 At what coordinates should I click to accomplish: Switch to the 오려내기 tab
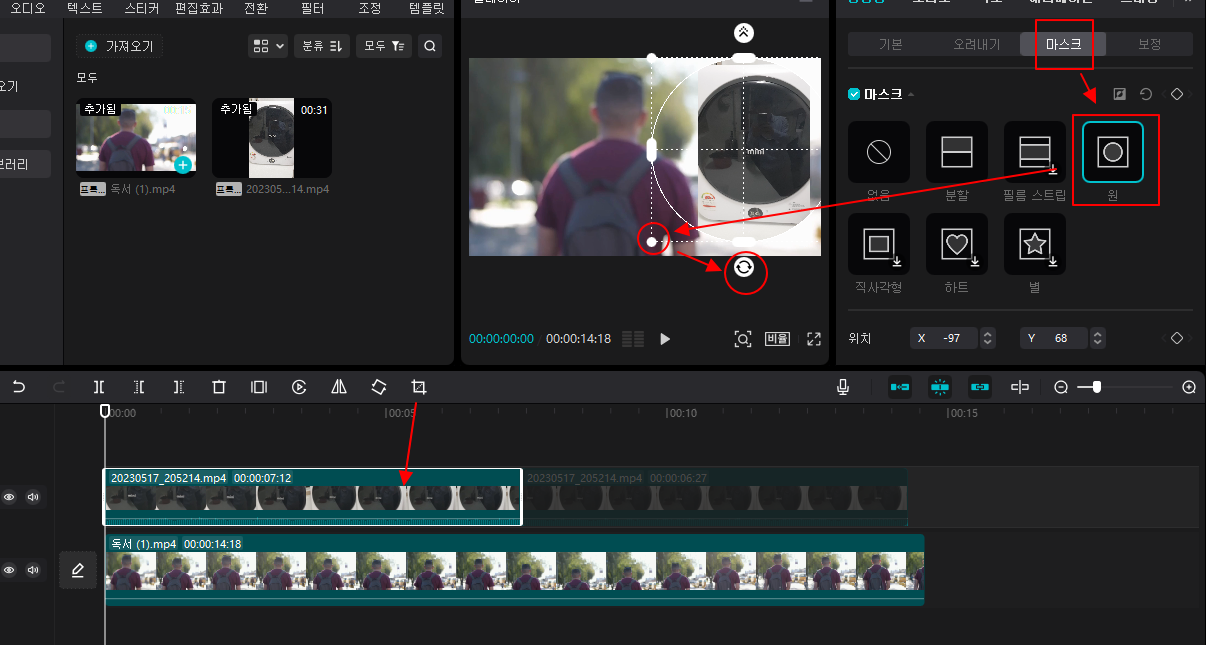(x=977, y=44)
